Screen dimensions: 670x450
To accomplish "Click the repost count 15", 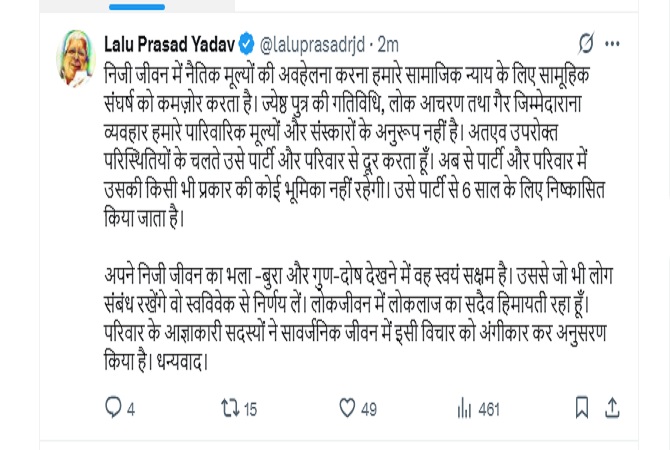I will click(x=250, y=408).
